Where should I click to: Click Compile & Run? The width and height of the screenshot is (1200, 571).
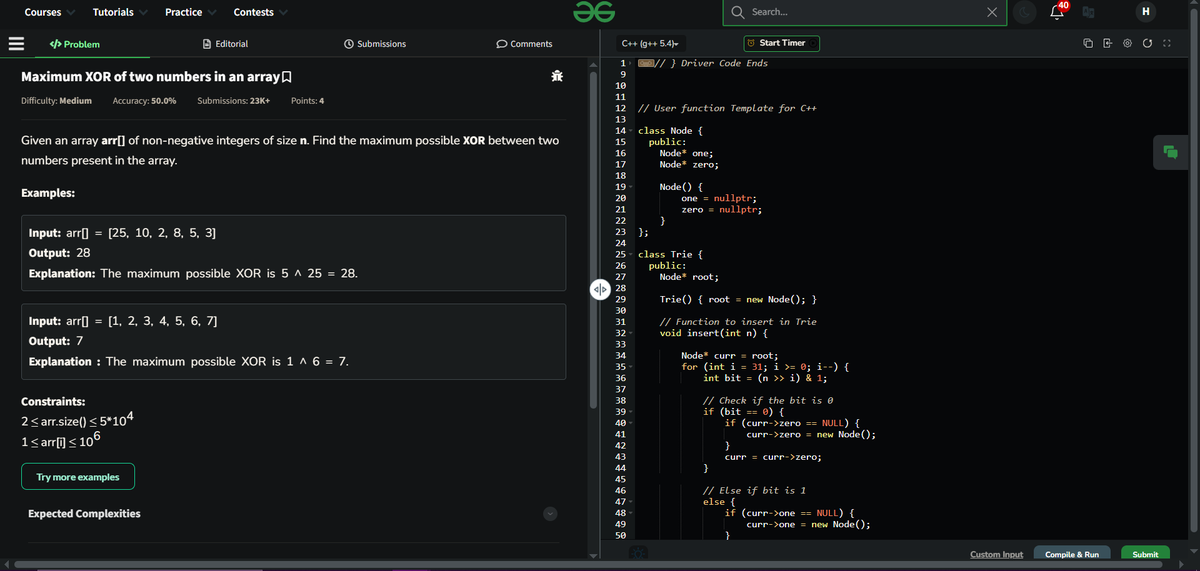coord(1072,554)
